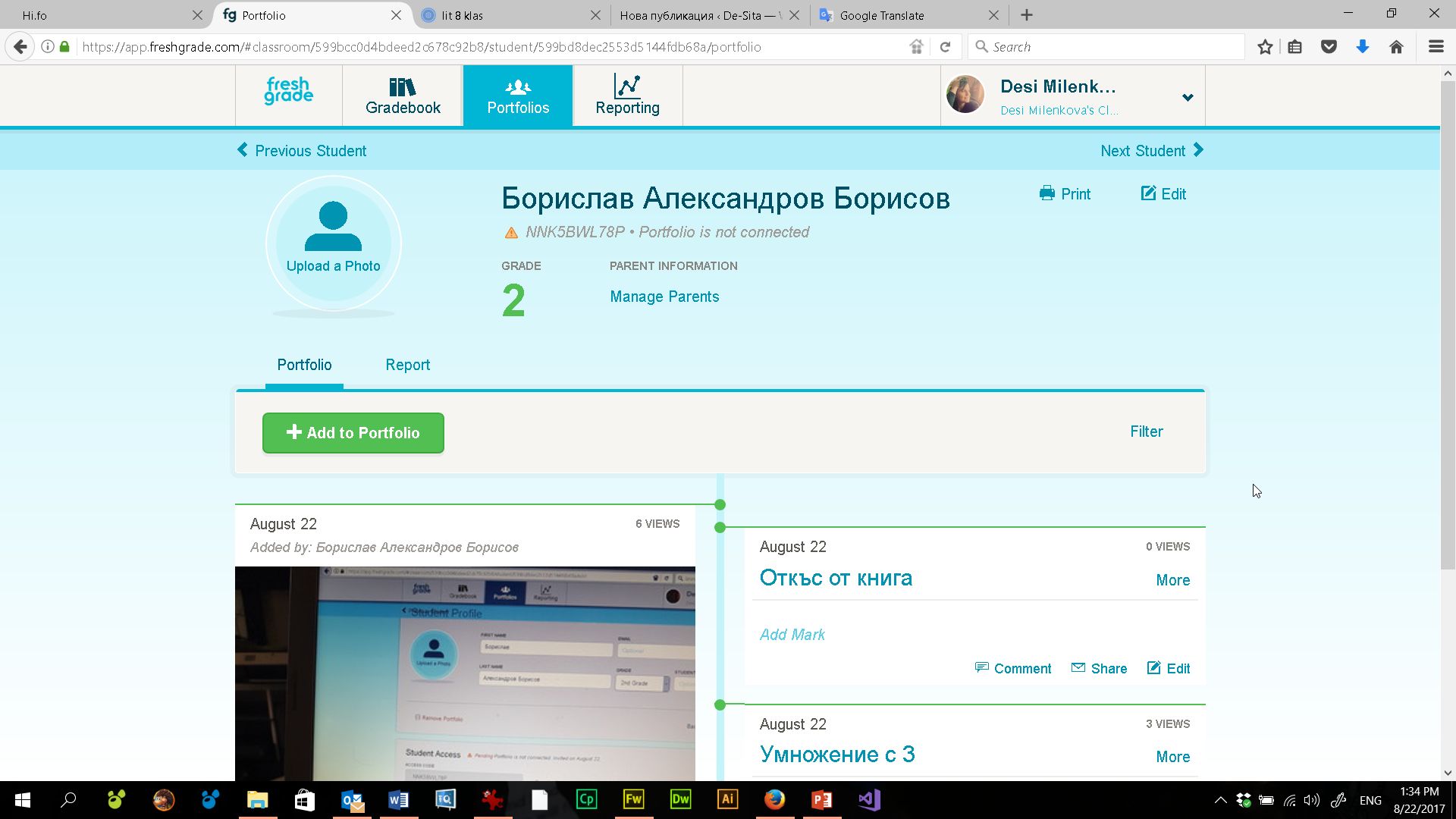Click the page vertical scrollbar
This screenshot has width=1456, height=819.
point(1448,326)
